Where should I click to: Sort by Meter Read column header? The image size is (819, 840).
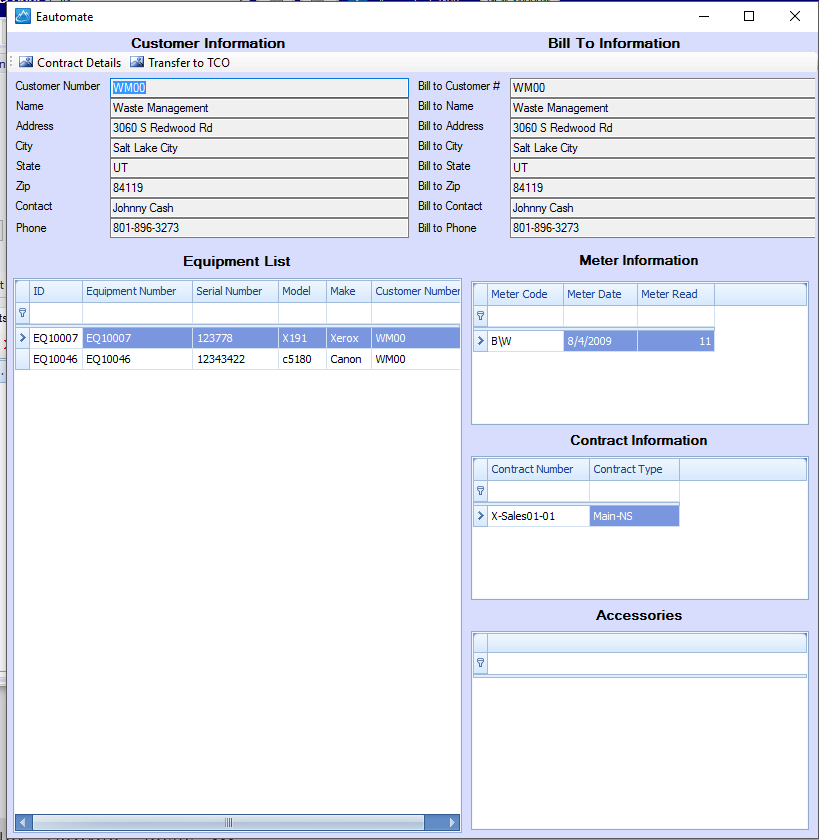tap(675, 294)
